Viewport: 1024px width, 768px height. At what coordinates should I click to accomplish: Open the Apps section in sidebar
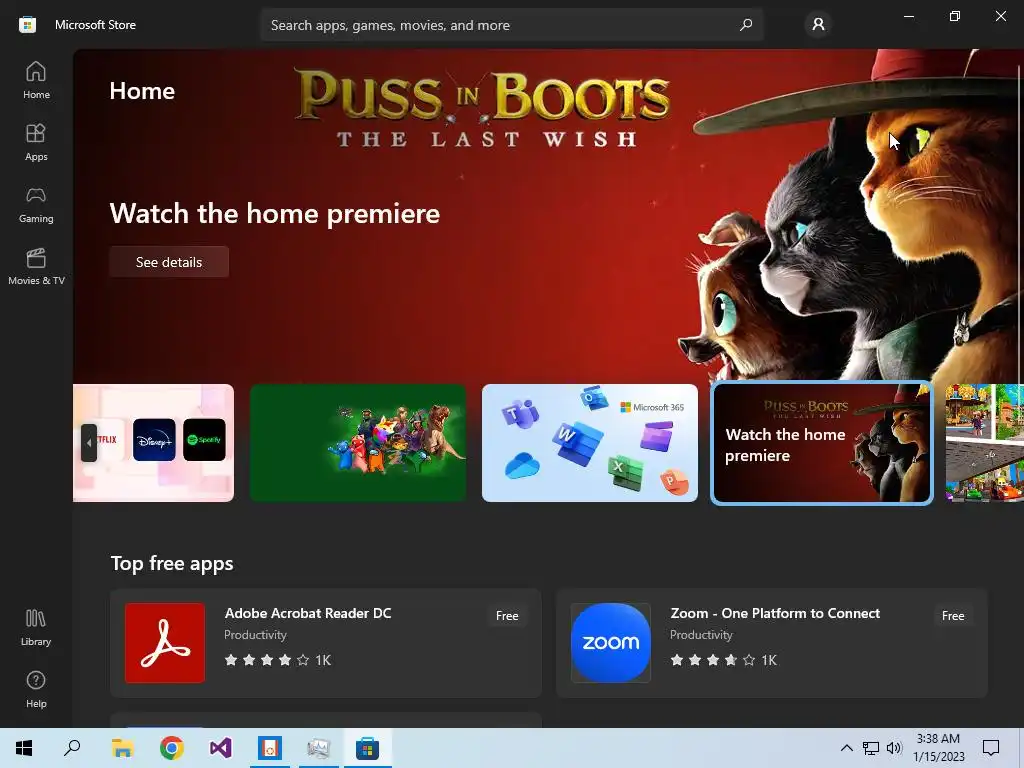coord(36,142)
